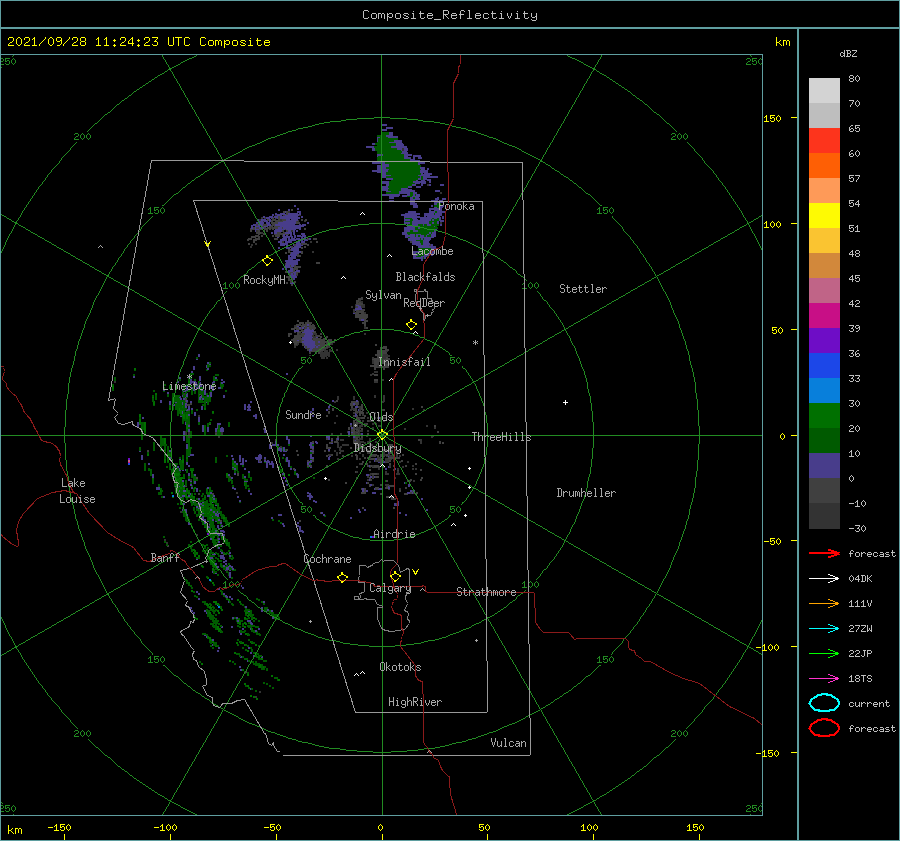900x841 pixels.
Task: Select the green swatch between 30 and 20 dBZ
Action: (x=824, y=416)
